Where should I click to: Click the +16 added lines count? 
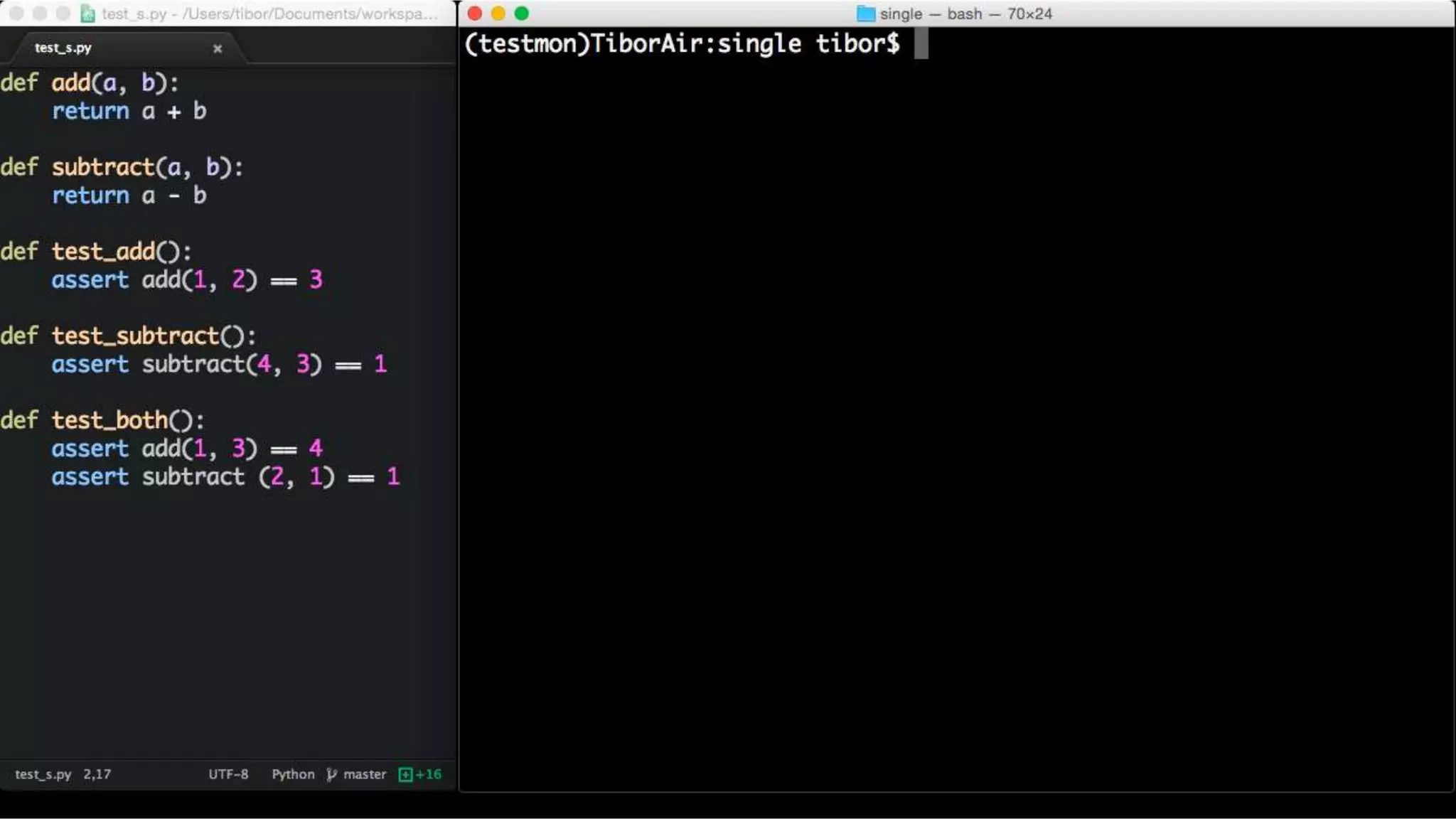[x=429, y=774]
